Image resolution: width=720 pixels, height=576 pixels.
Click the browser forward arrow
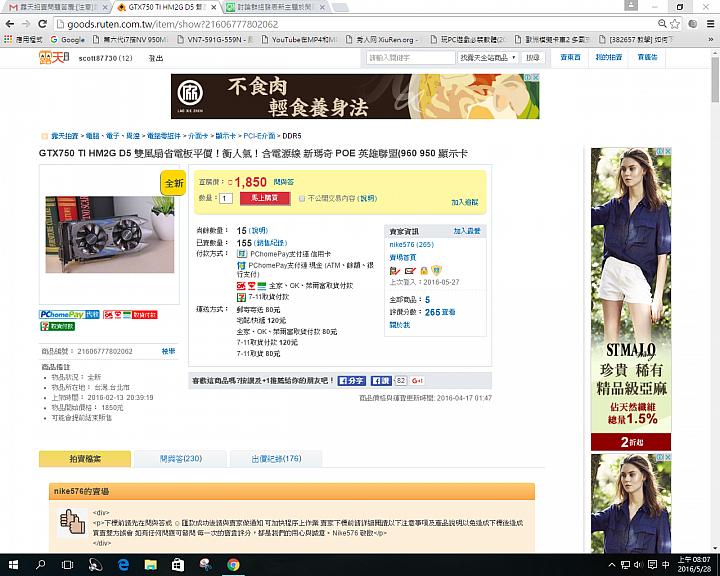26,24
